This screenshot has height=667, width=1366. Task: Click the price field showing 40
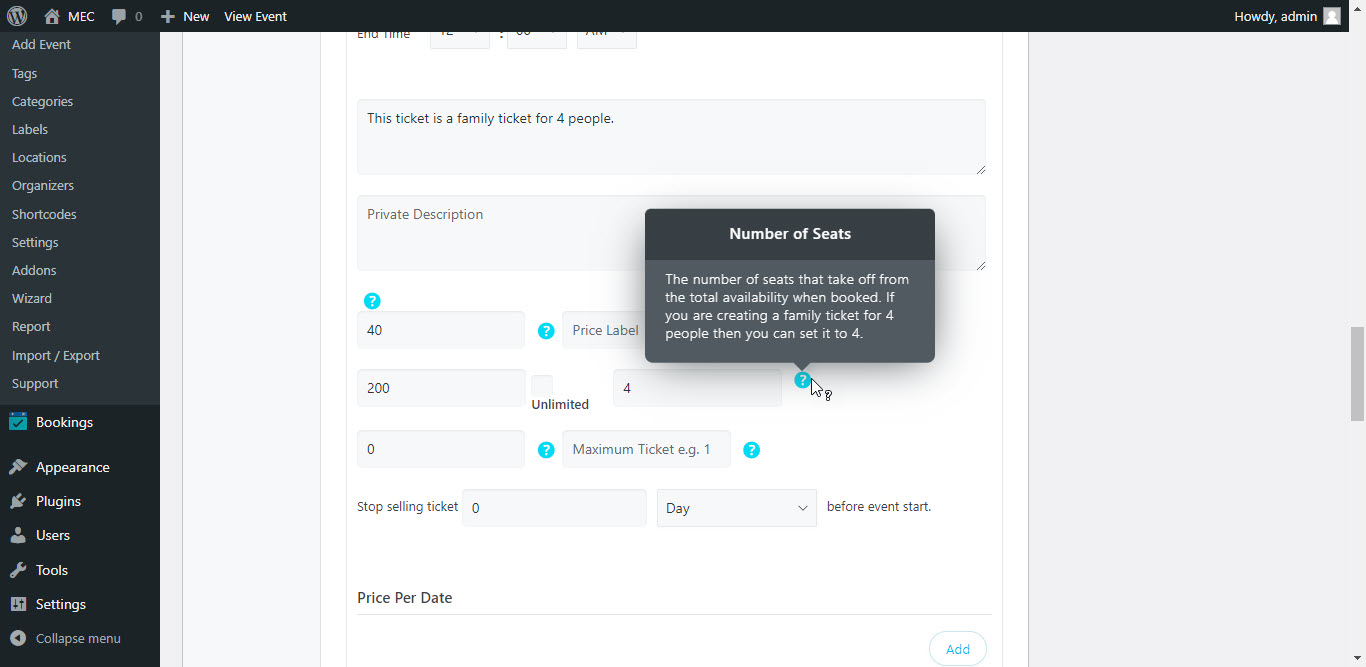pyautogui.click(x=441, y=330)
